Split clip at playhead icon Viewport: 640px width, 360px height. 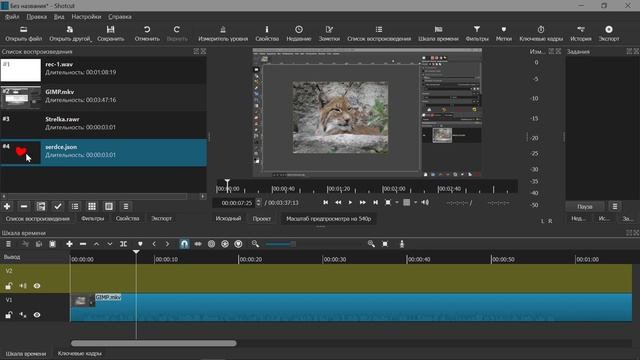[x=123, y=244]
